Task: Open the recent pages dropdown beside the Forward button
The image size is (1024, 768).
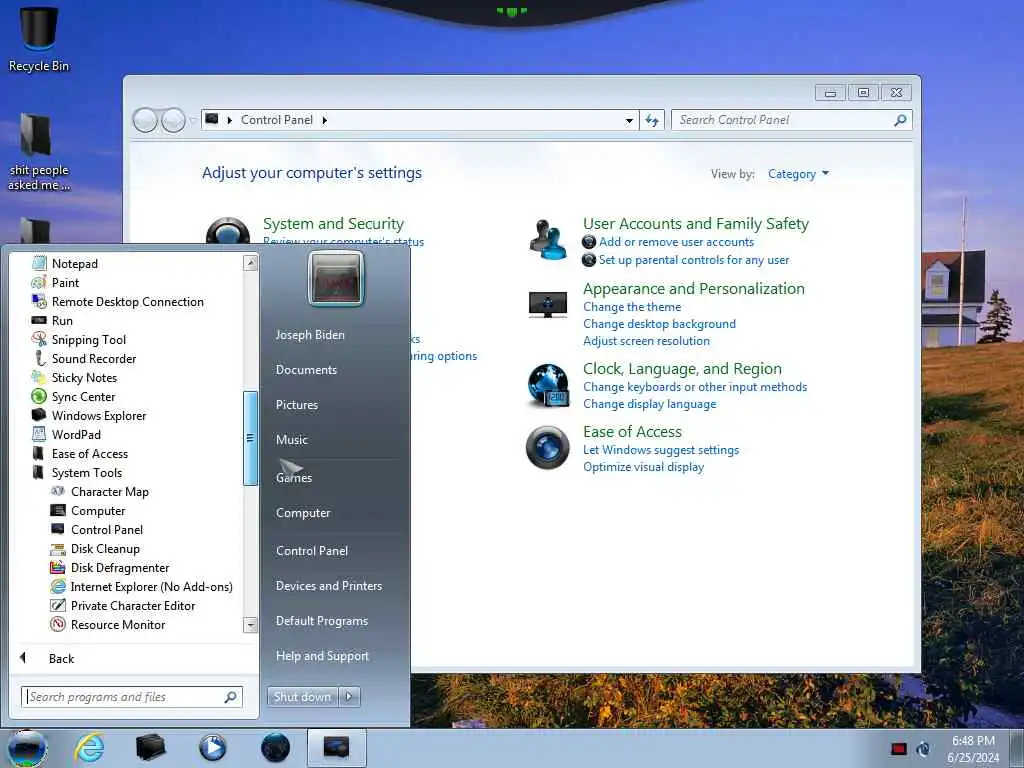Action: 192,120
